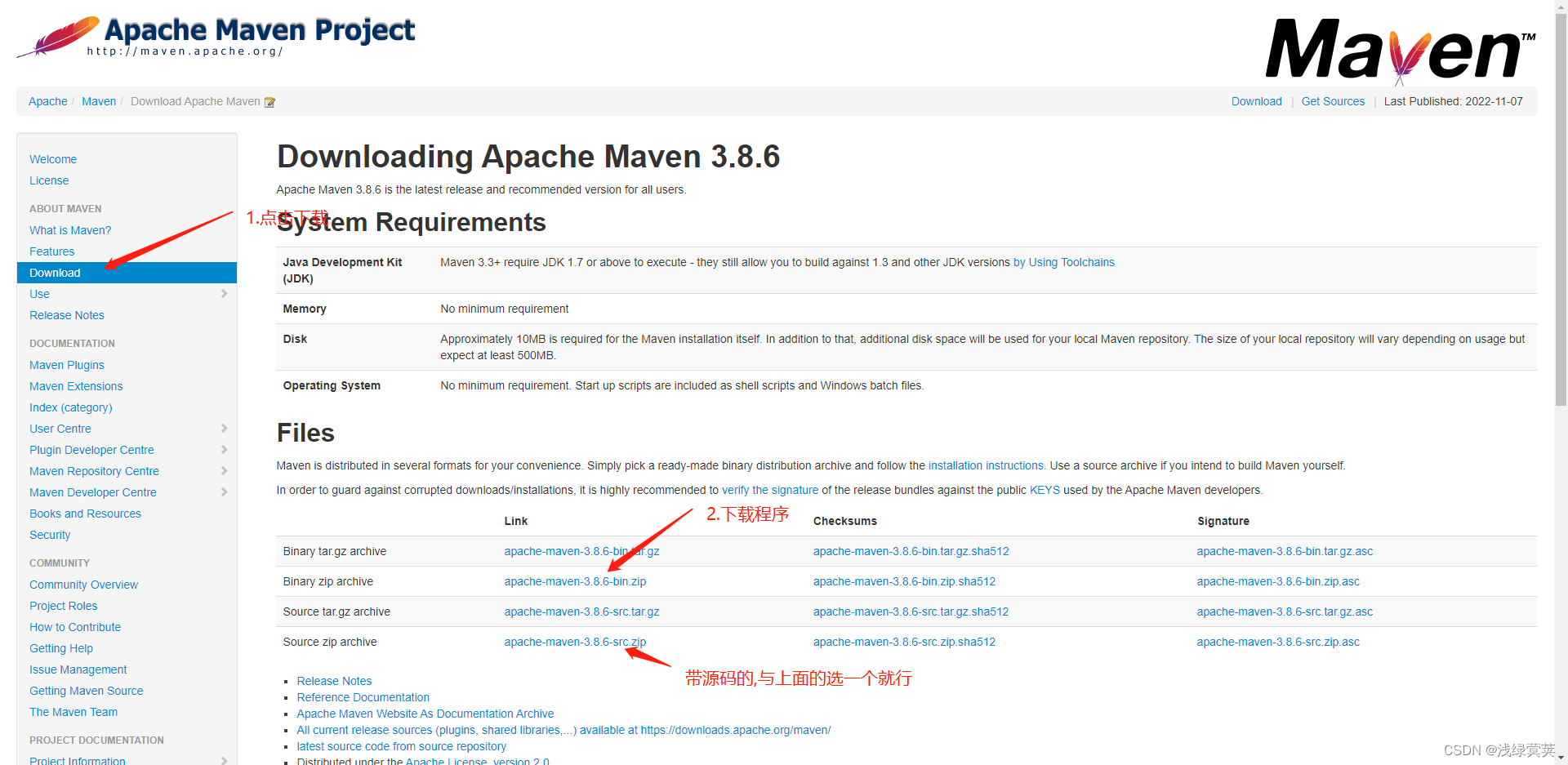Viewport: 1568px width, 765px height.
Task: Open the installation instructions link
Action: [986, 465]
